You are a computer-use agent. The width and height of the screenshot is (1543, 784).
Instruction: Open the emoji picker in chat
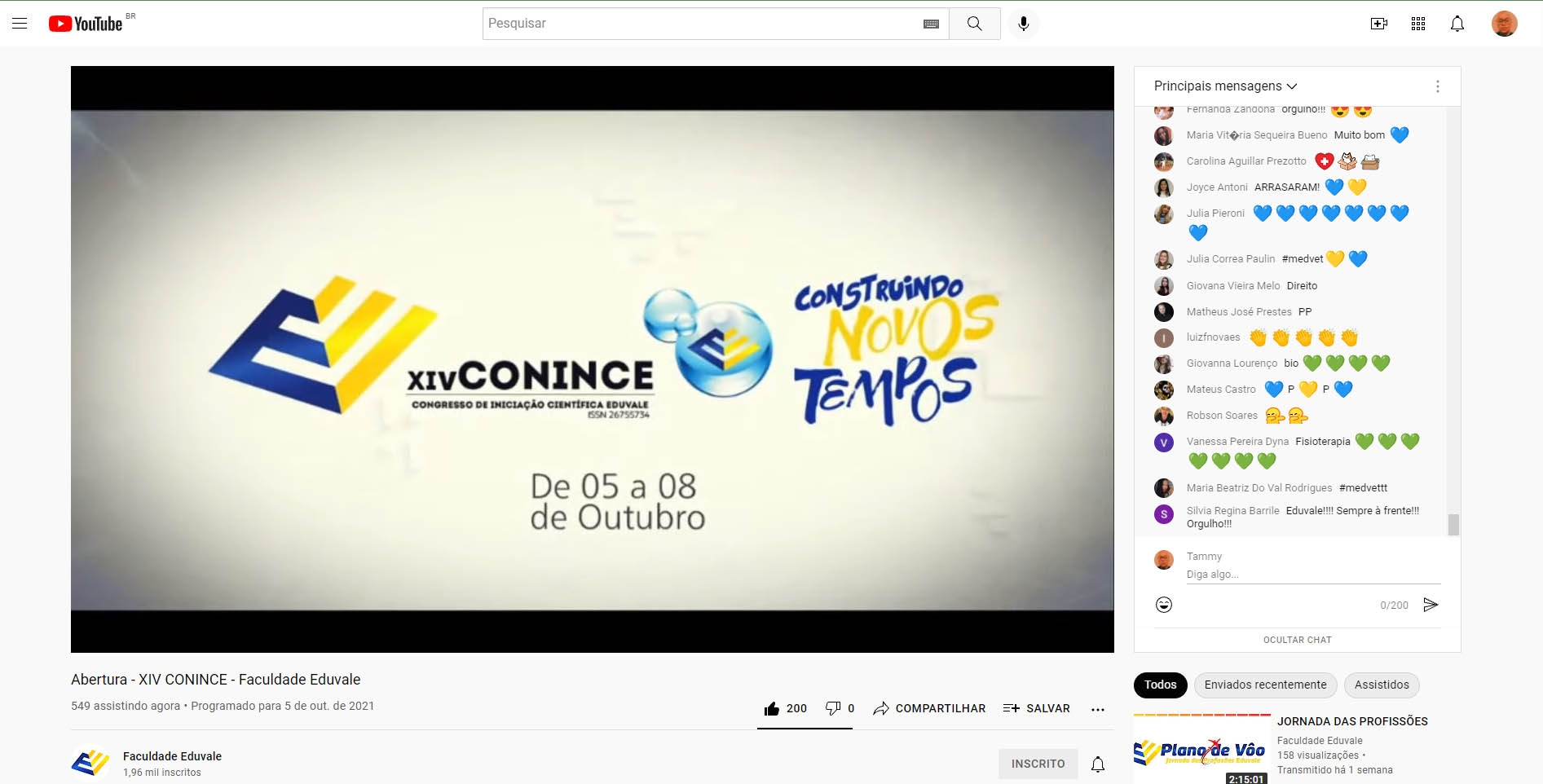click(x=1164, y=605)
